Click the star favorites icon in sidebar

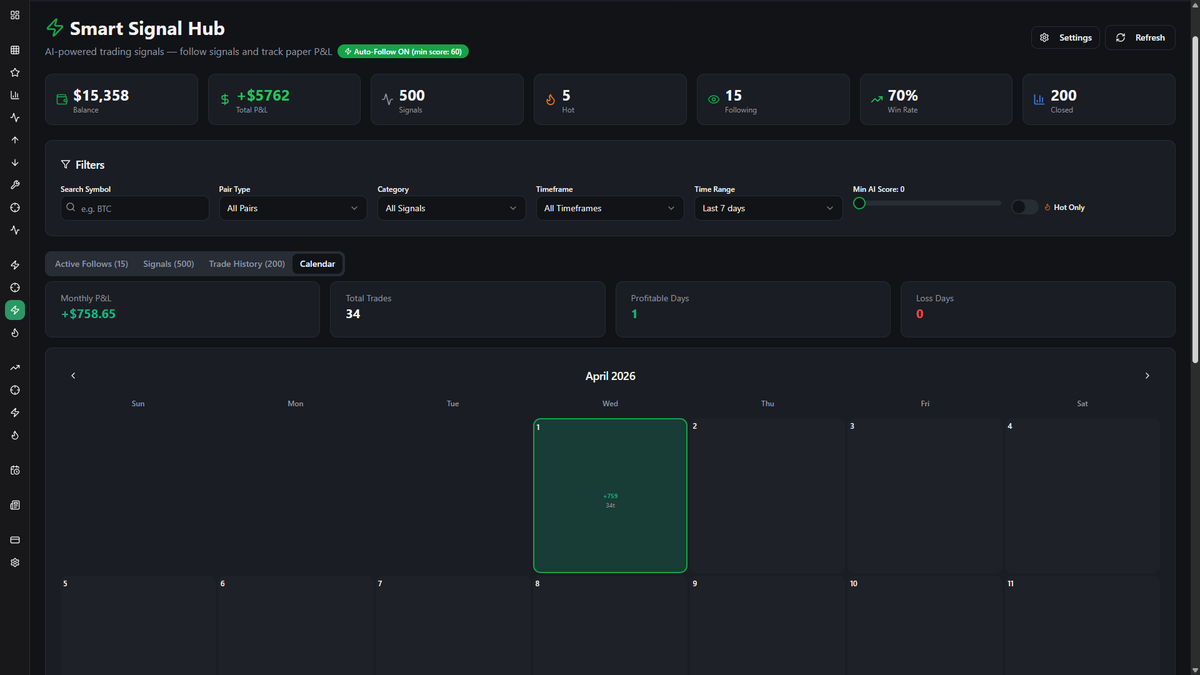pyautogui.click(x=15, y=73)
